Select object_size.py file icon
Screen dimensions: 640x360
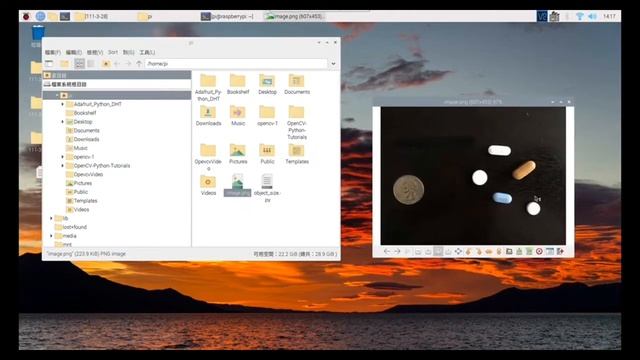pos(267,188)
